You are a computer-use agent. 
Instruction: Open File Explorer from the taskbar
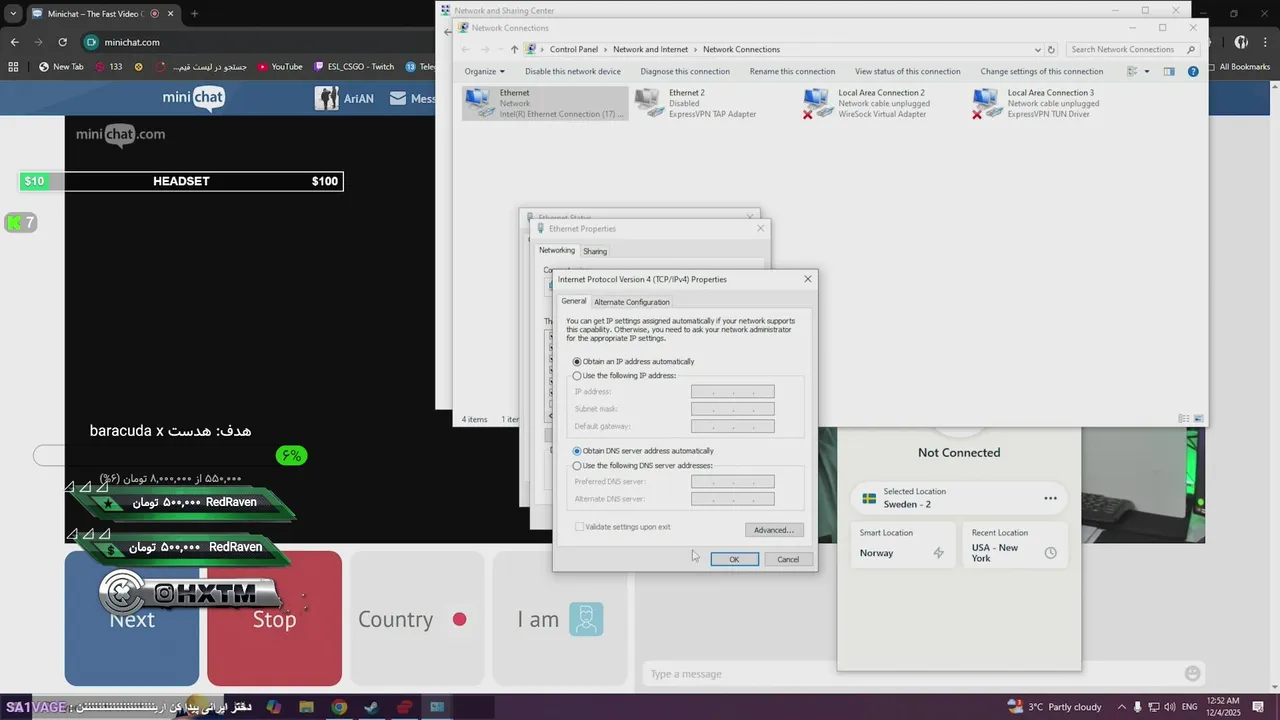click(x=306, y=707)
